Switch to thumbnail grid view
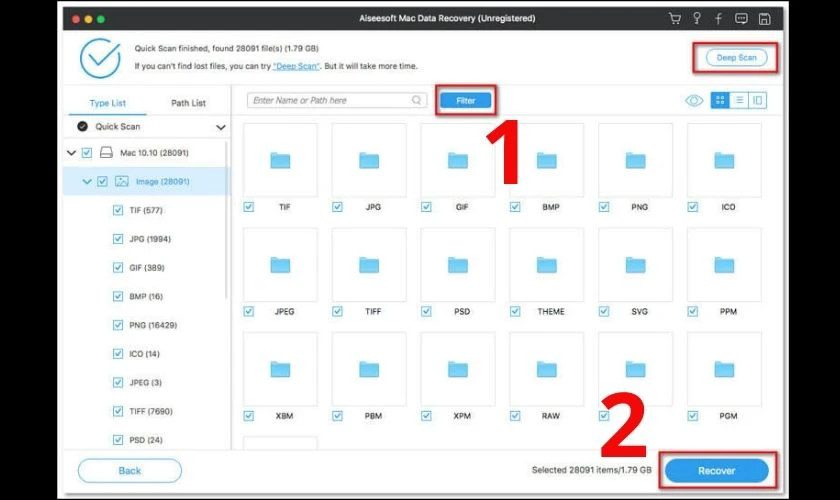The image size is (840, 500). coord(719,100)
